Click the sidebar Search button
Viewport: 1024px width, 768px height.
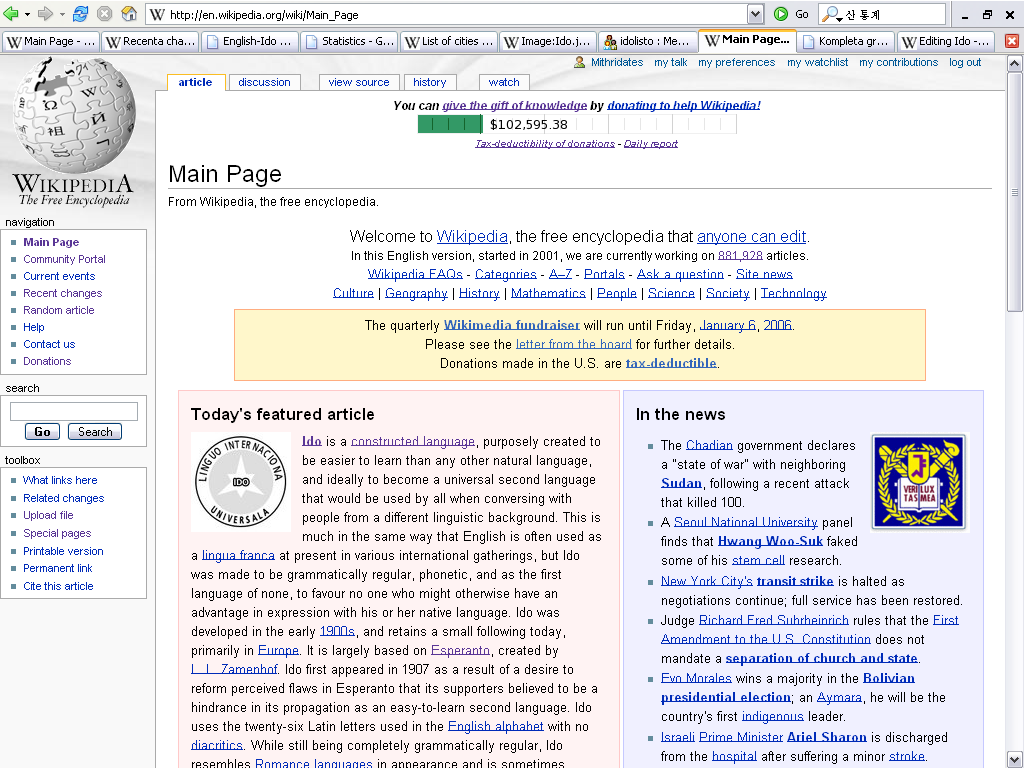95,432
